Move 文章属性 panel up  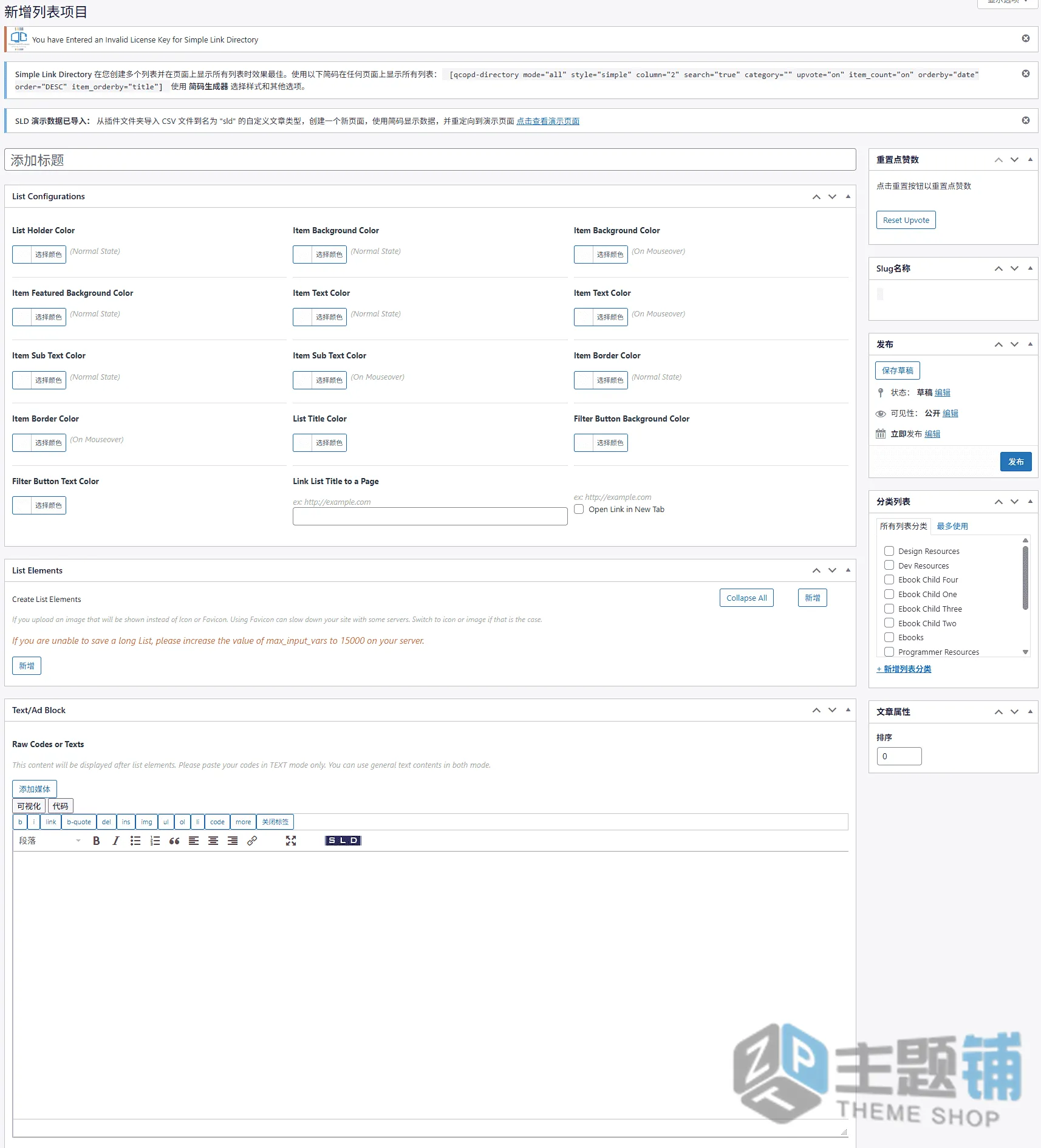998,712
